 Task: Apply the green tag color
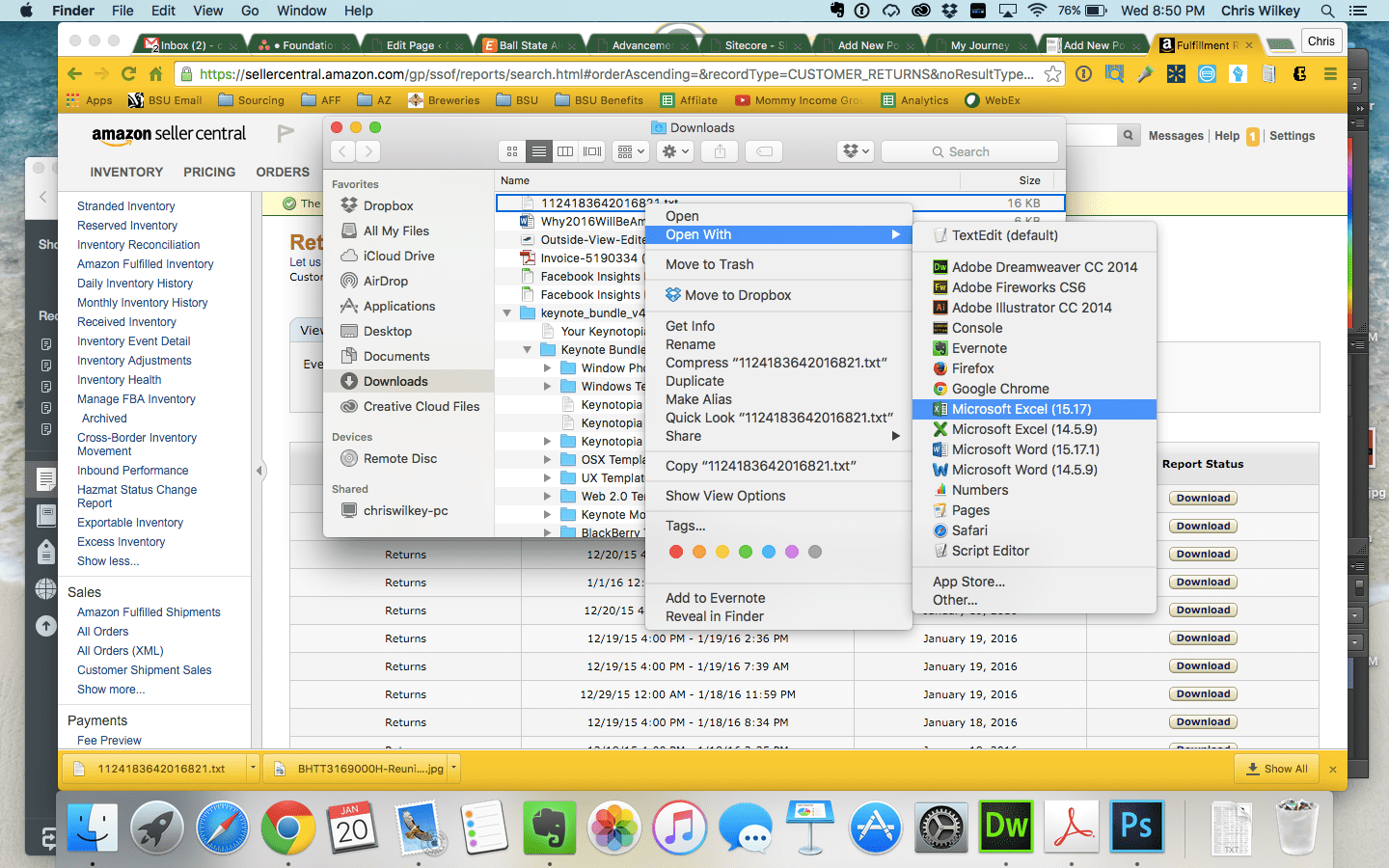click(x=746, y=552)
